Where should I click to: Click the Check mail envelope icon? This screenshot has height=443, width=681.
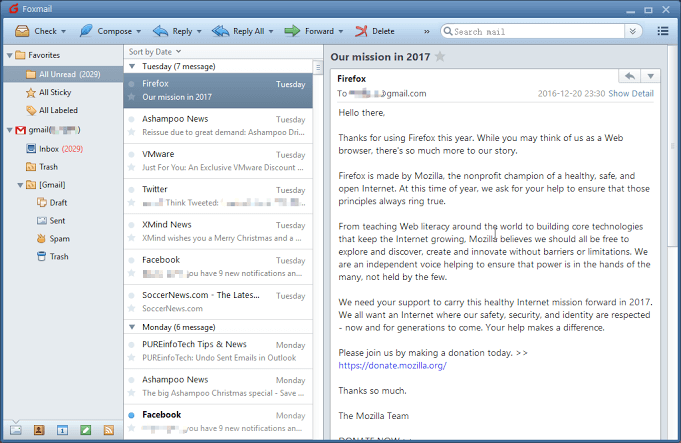[22, 31]
